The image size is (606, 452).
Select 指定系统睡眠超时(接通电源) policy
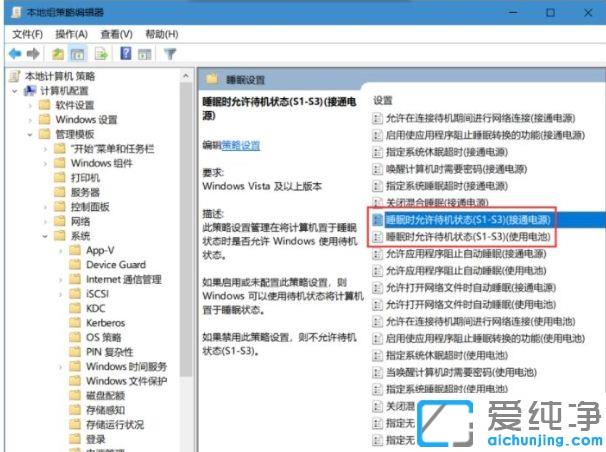coord(446,186)
